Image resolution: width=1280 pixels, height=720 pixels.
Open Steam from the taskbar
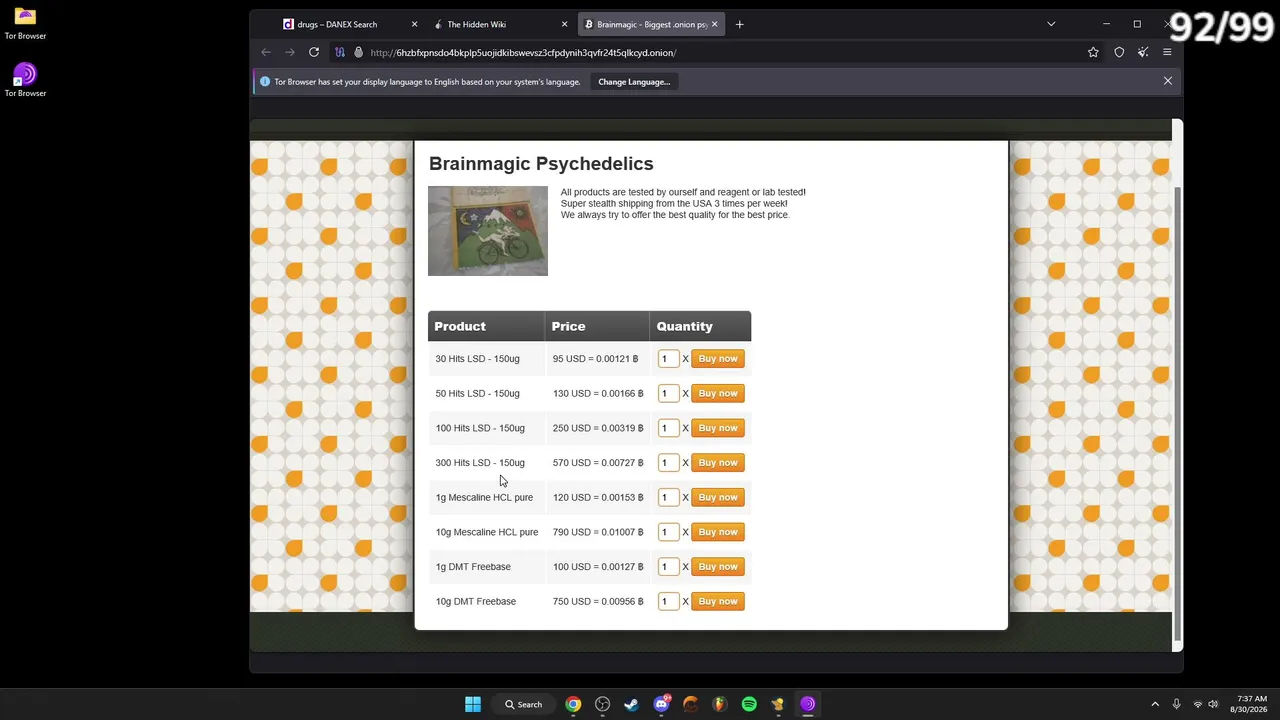631,704
